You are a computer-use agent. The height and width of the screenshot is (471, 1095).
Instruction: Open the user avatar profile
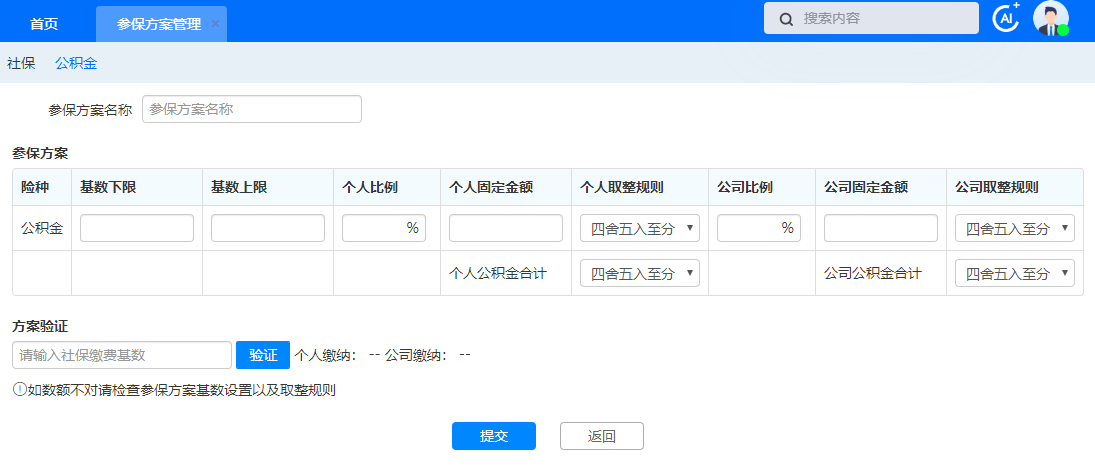click(1050, 18)
